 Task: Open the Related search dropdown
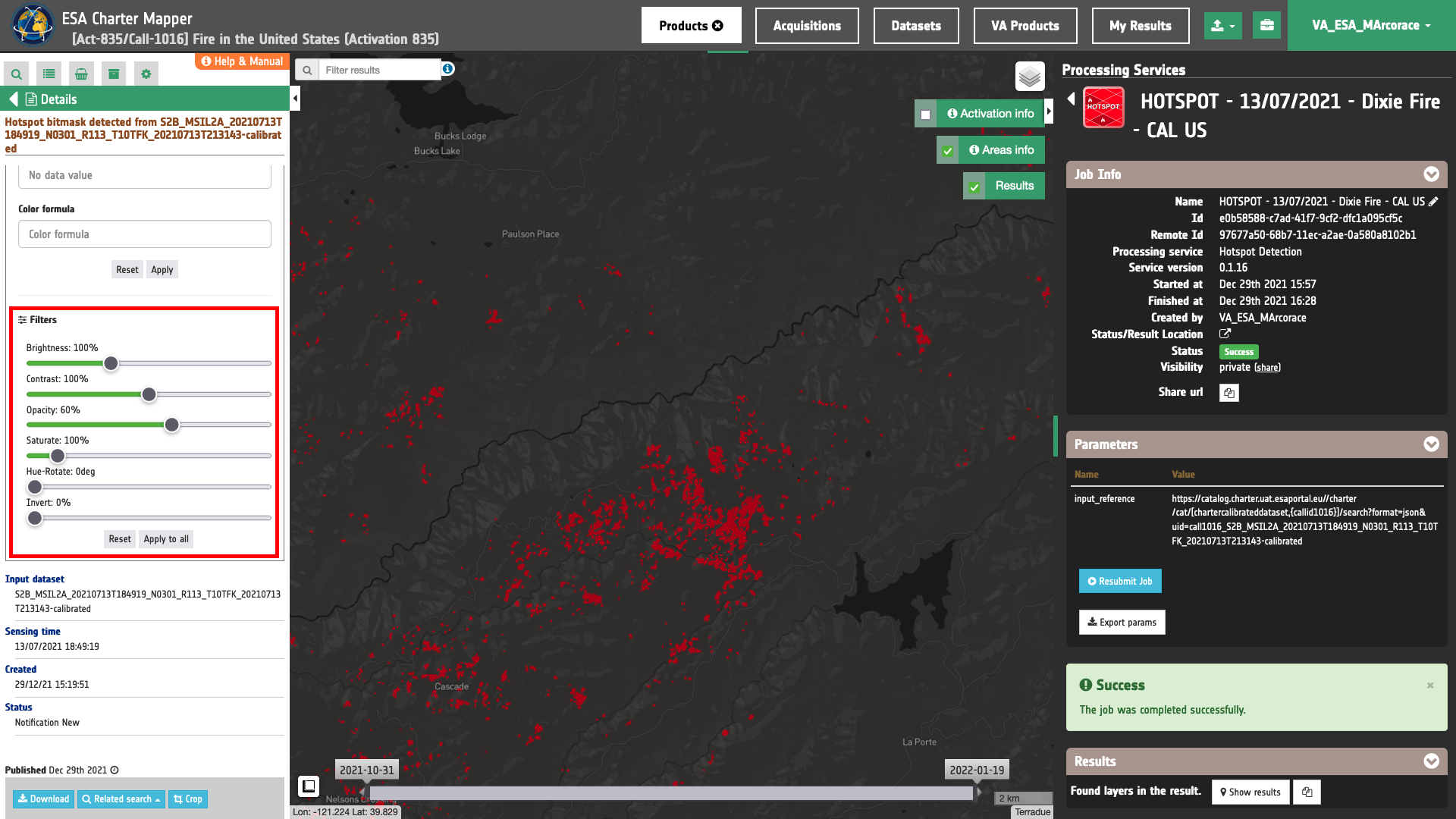[x=121, y=799]
